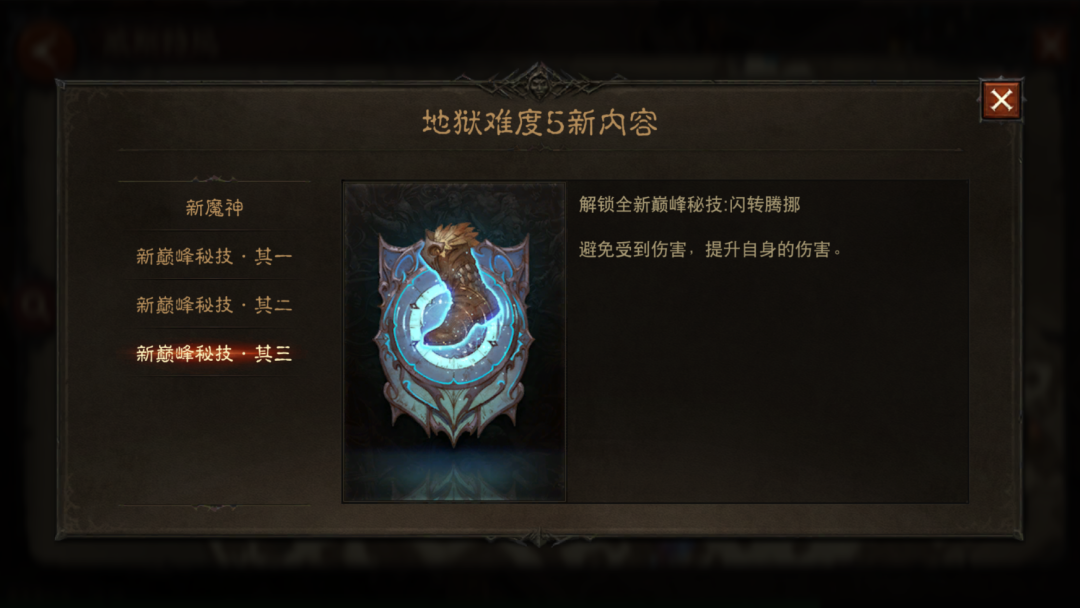Click the flourish below the menu list
1080x608 pixels.
pyautogui.click(x=214, y=507)
